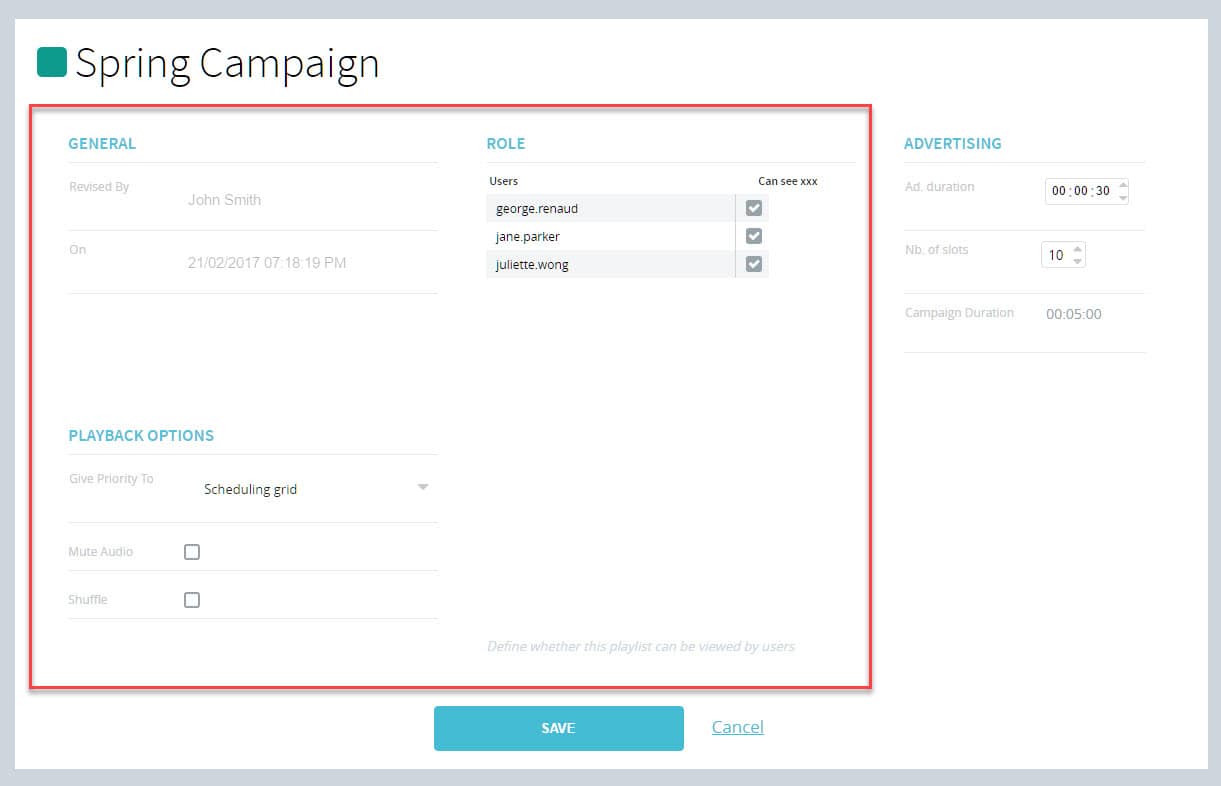
Task: Select the george.renaud user row
Action: [627, 208]
